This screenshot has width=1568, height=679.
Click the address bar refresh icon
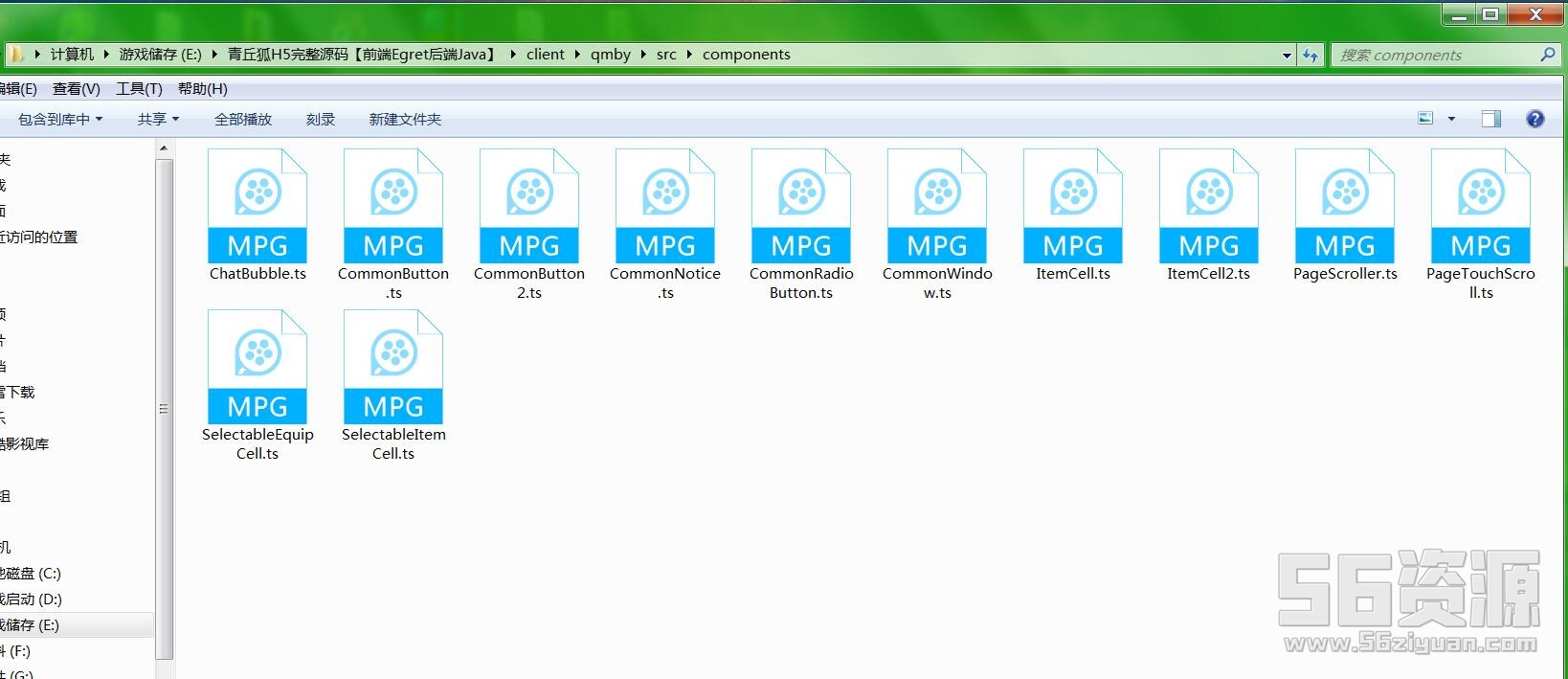click(x=1310, y=56)
